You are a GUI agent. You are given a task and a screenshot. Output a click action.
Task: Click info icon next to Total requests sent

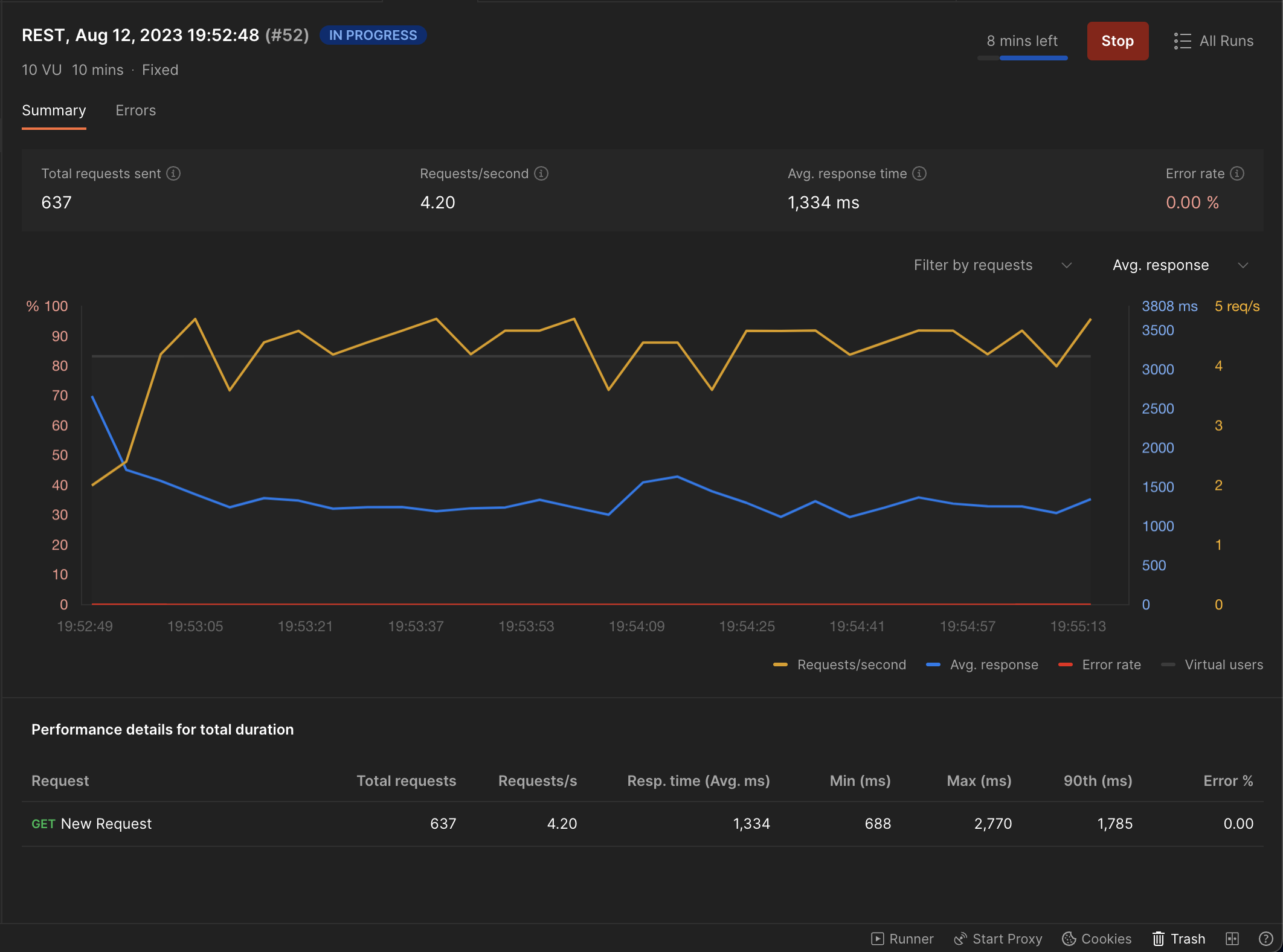pos(173,174)
